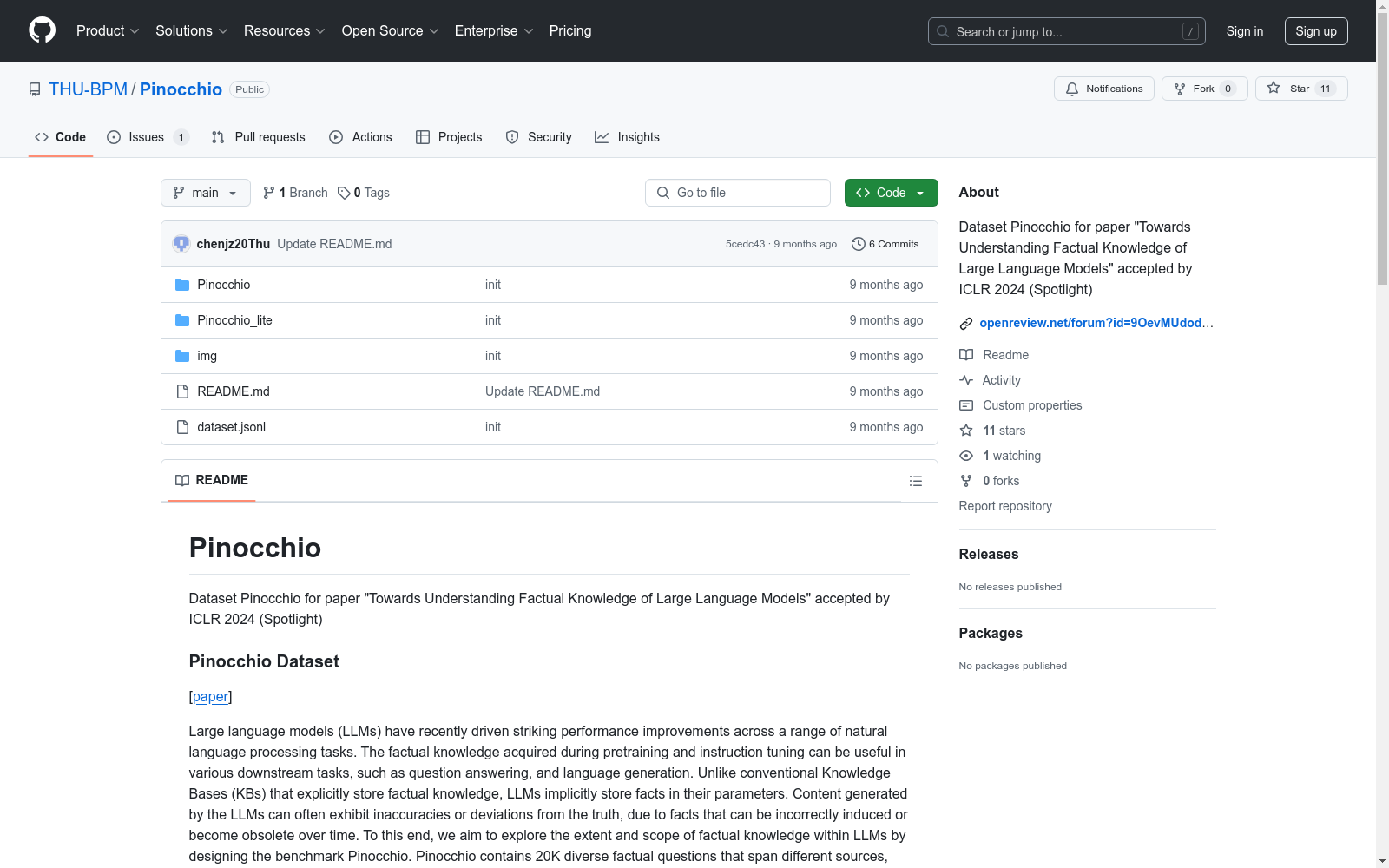Expand the Resources menu
Viewport: 1389px width, 868px height.
coord(285,31)
